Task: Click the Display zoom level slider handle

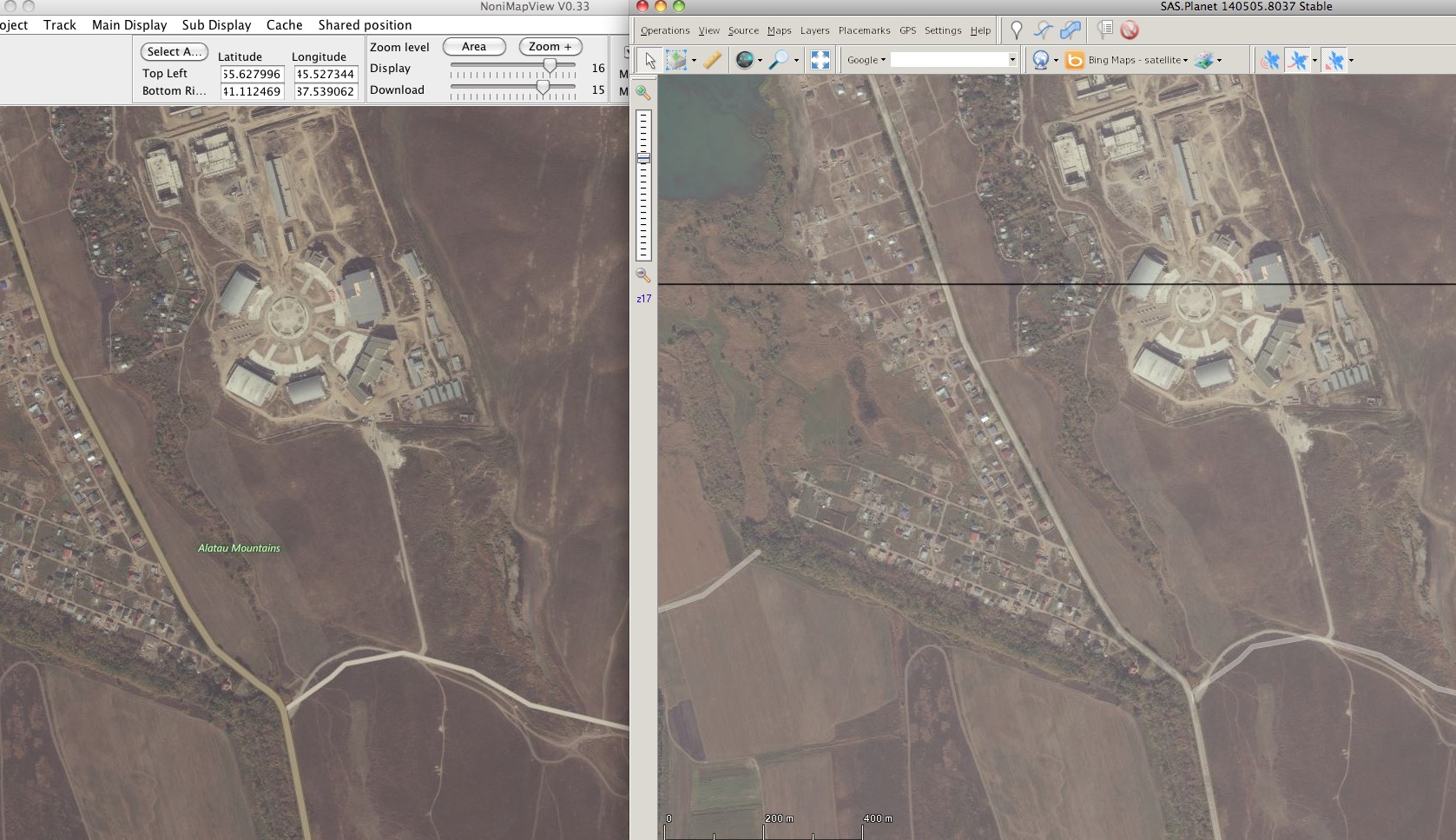Action: (550, 66)
